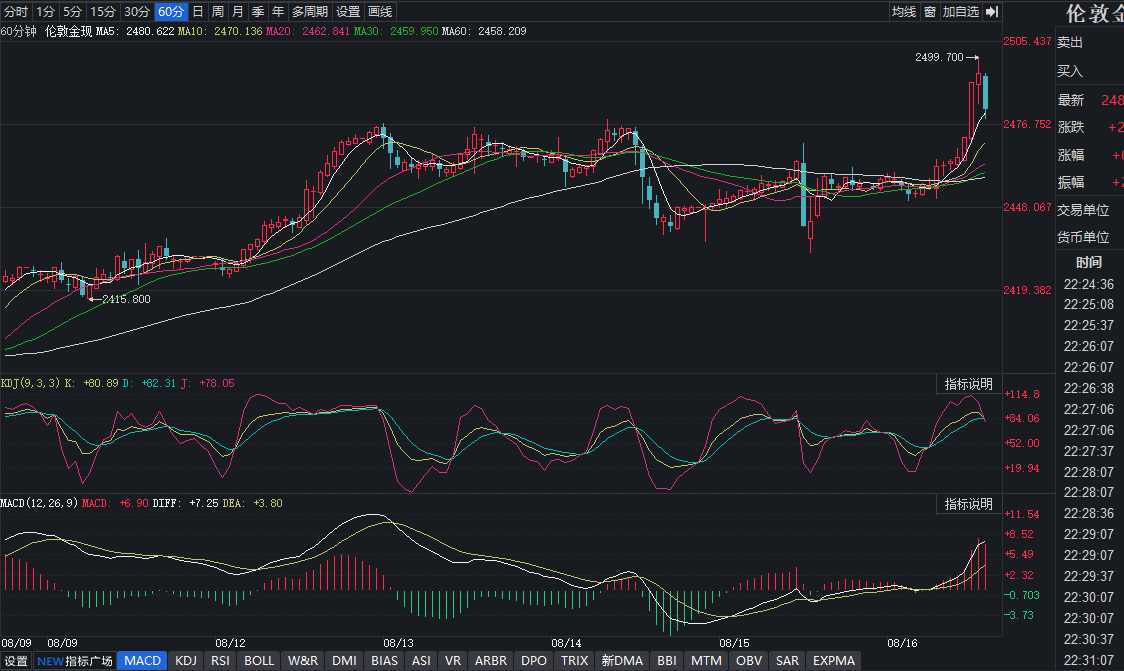Switch chart to yearly 年 period
The height and width of the screenshot is (671, 1124).
[278, 11]
